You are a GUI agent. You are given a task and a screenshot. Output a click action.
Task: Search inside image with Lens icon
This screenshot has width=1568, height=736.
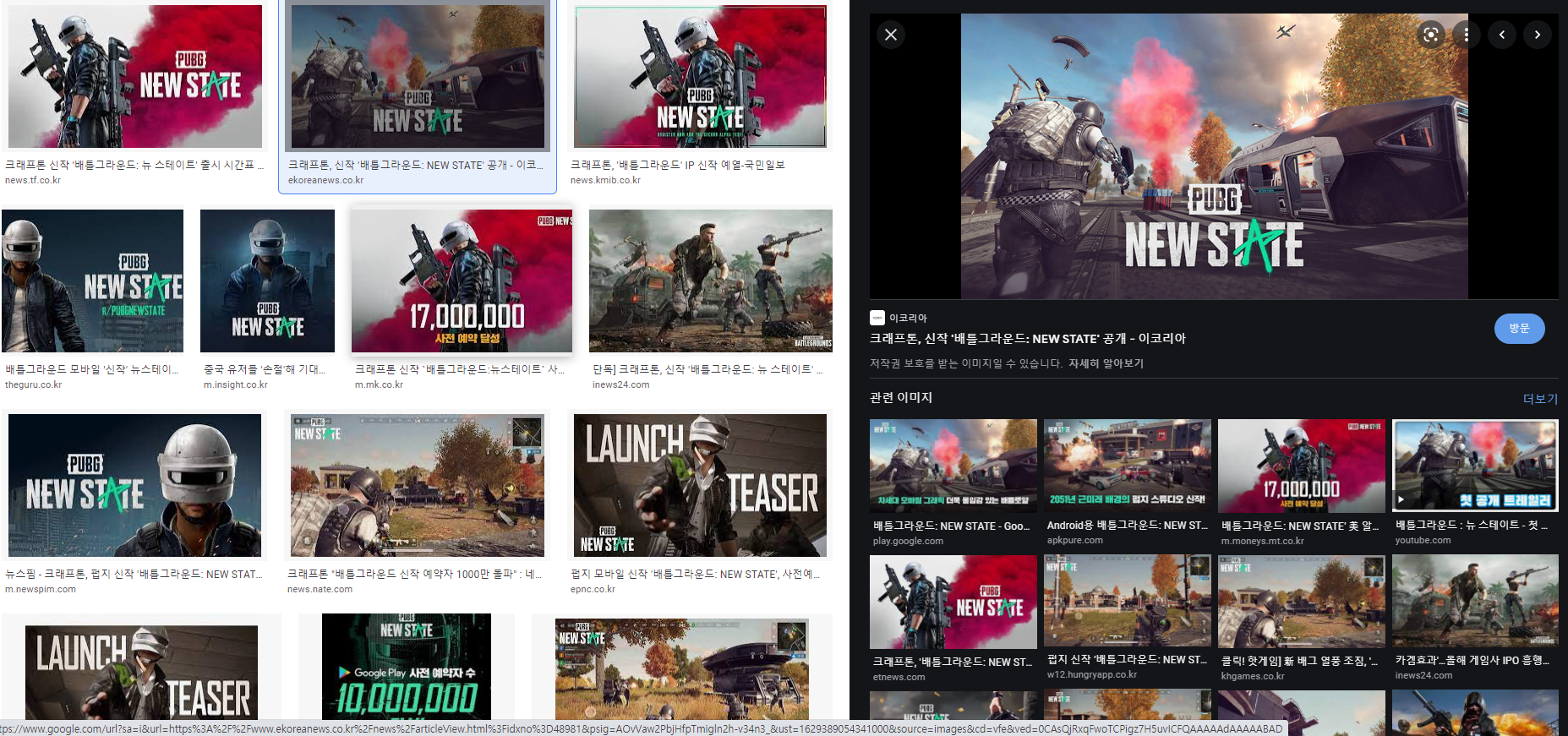[1430, 35]
